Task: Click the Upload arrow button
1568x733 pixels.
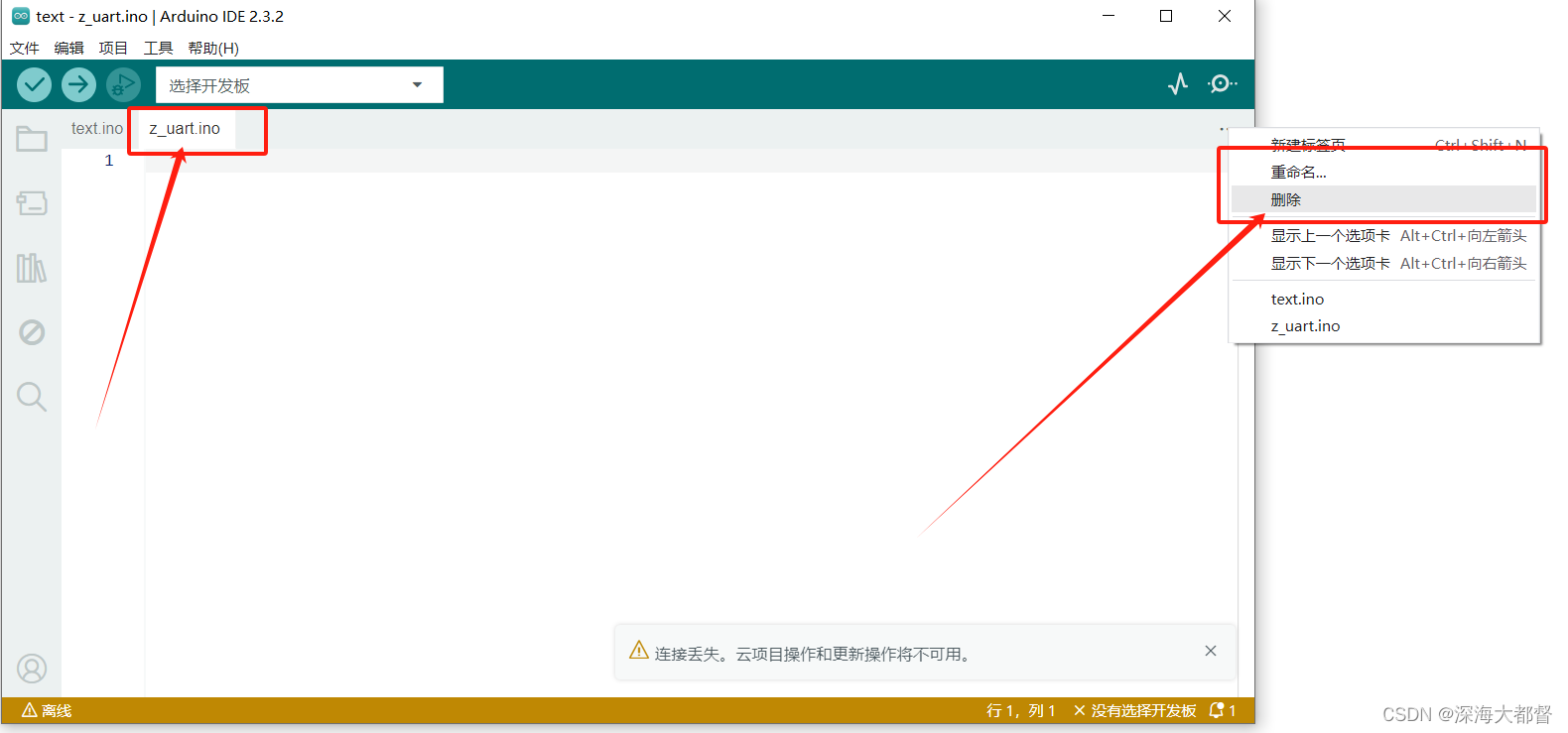Action: point(78,84)
